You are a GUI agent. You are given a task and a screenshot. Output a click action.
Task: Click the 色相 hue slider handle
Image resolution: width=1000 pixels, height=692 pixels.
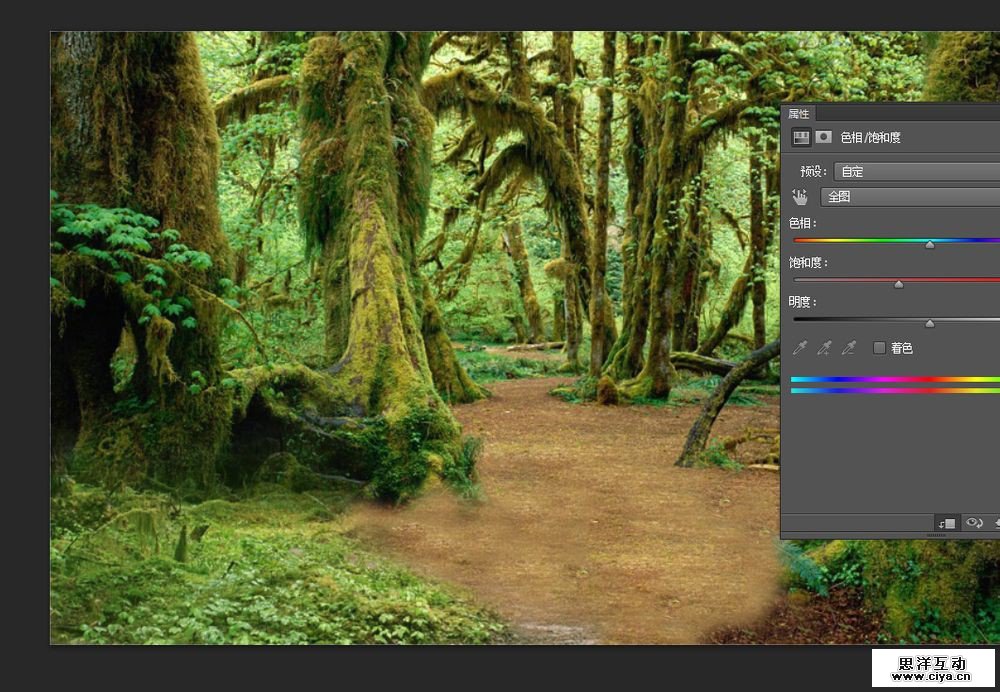pos(930,244)
